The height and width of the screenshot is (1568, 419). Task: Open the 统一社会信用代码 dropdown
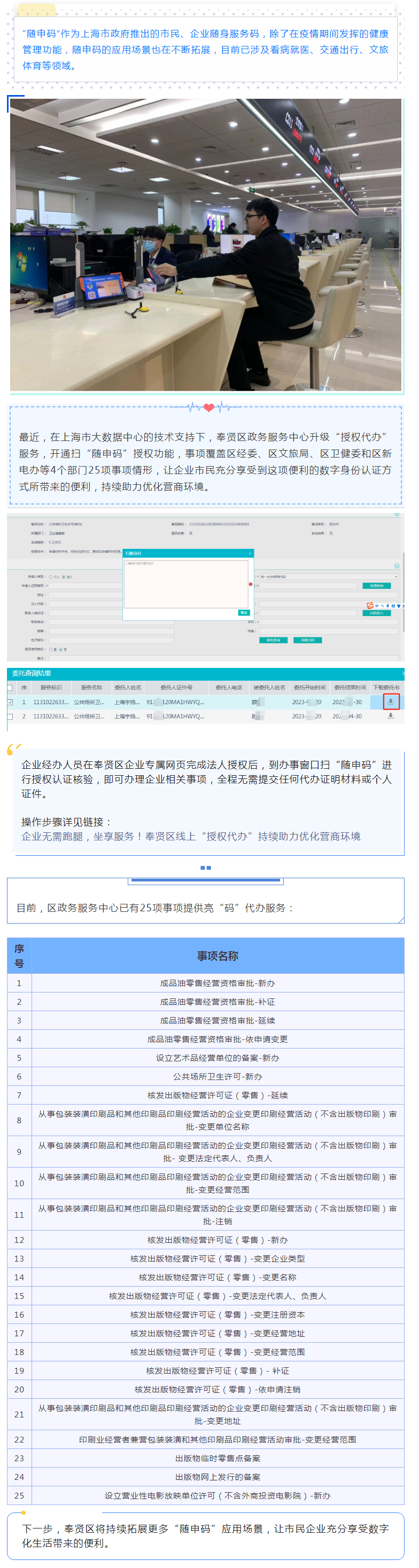point(396,577)
